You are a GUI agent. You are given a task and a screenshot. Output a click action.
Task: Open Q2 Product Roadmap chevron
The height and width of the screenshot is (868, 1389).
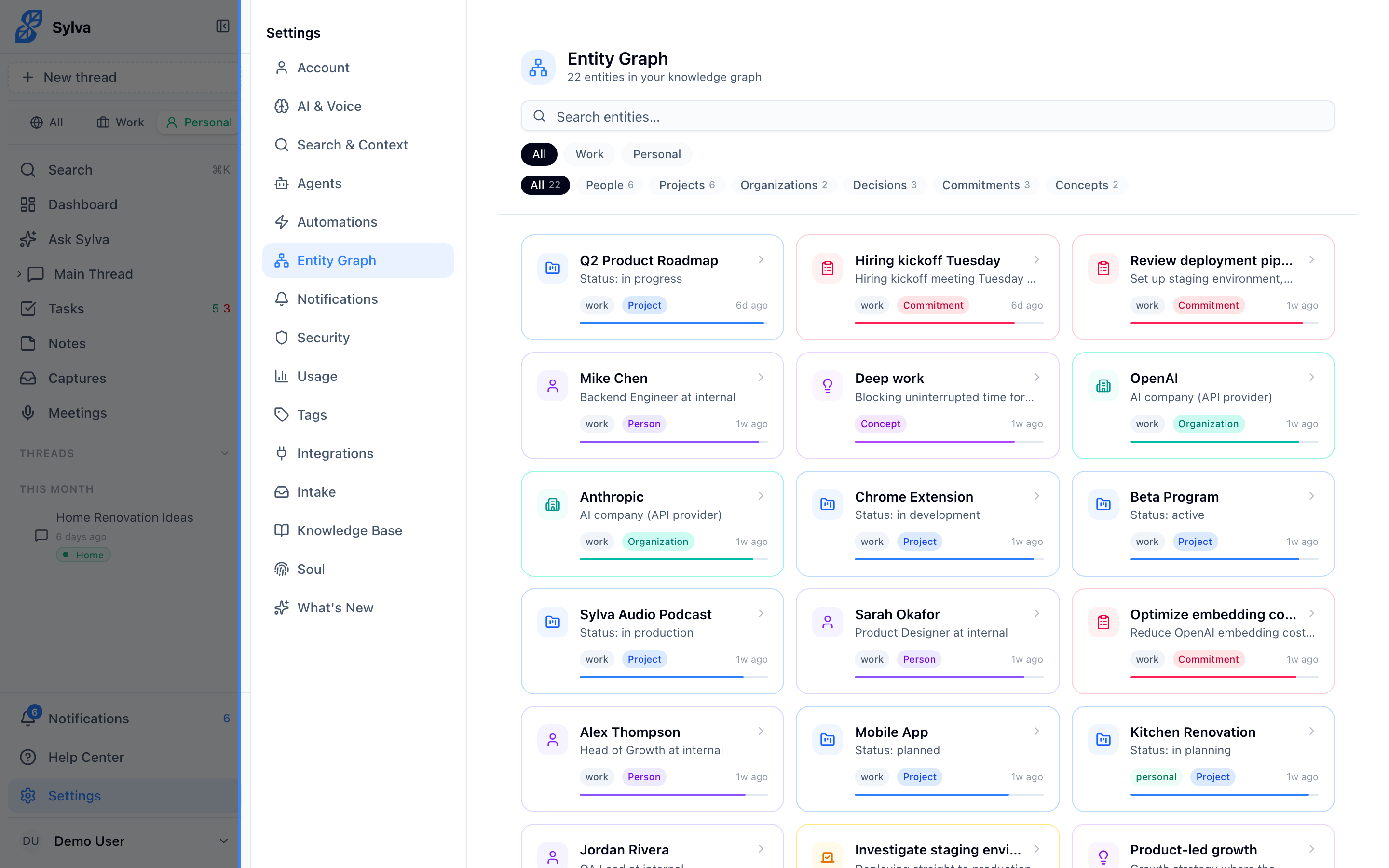pos(761,260)
